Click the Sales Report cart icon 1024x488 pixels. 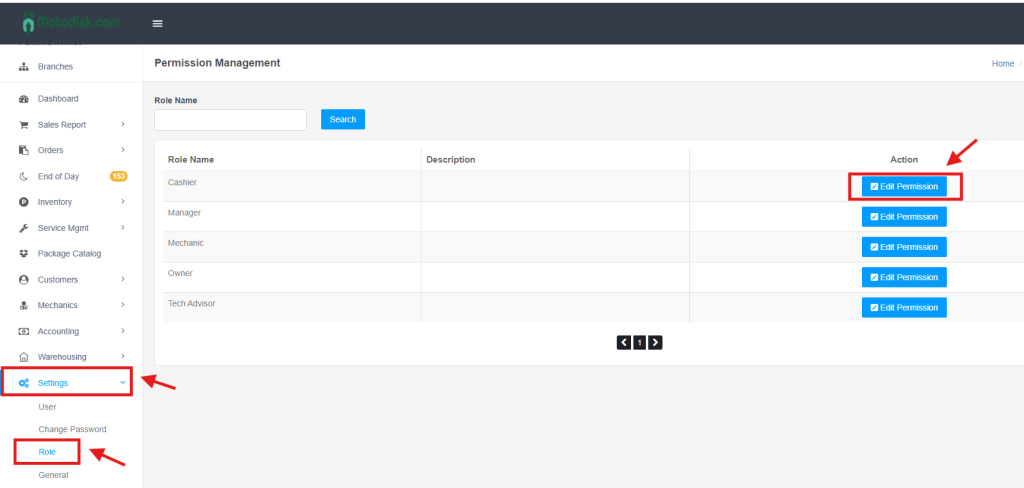24,125
